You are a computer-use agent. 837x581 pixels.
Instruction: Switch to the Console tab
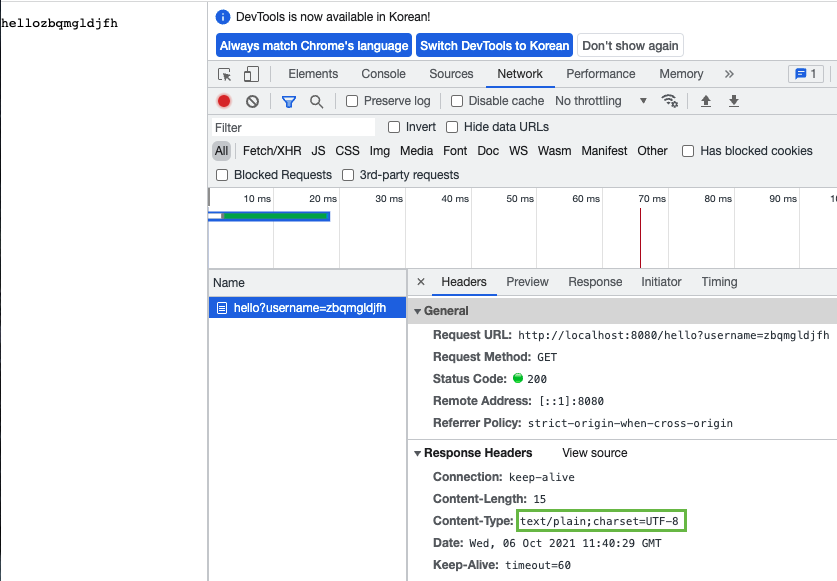(383, 74)
